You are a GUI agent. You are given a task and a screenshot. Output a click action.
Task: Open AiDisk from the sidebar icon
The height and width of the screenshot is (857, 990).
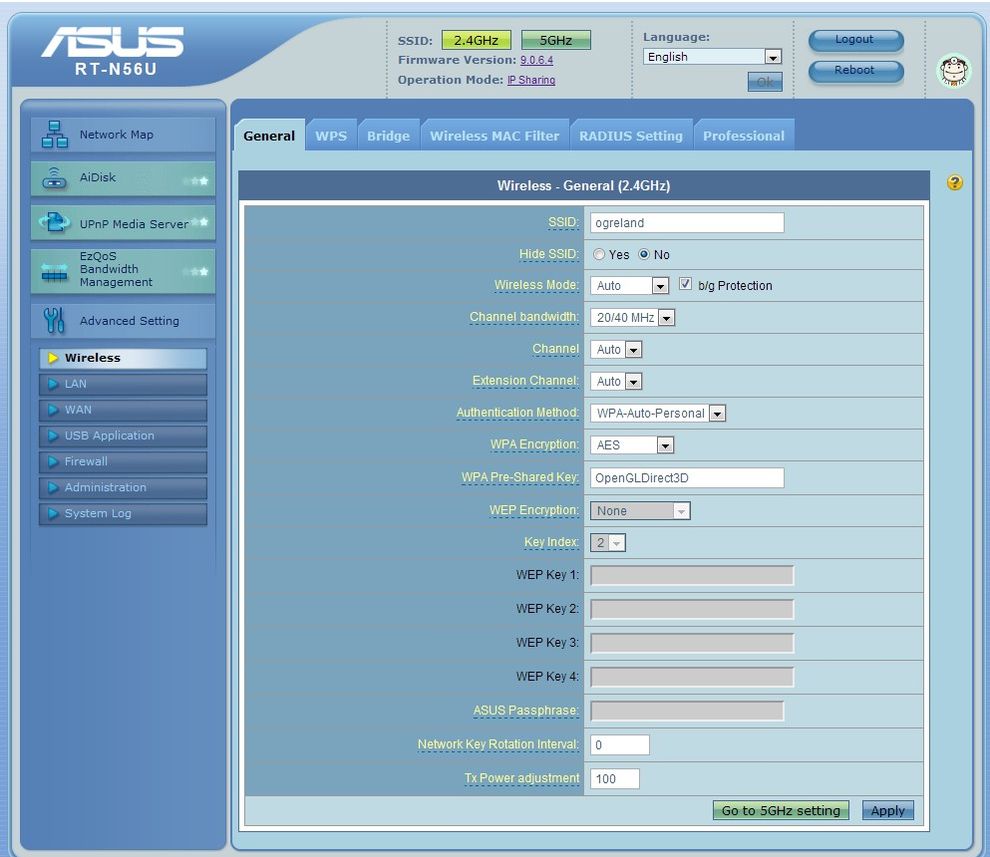tap(54, 178)
